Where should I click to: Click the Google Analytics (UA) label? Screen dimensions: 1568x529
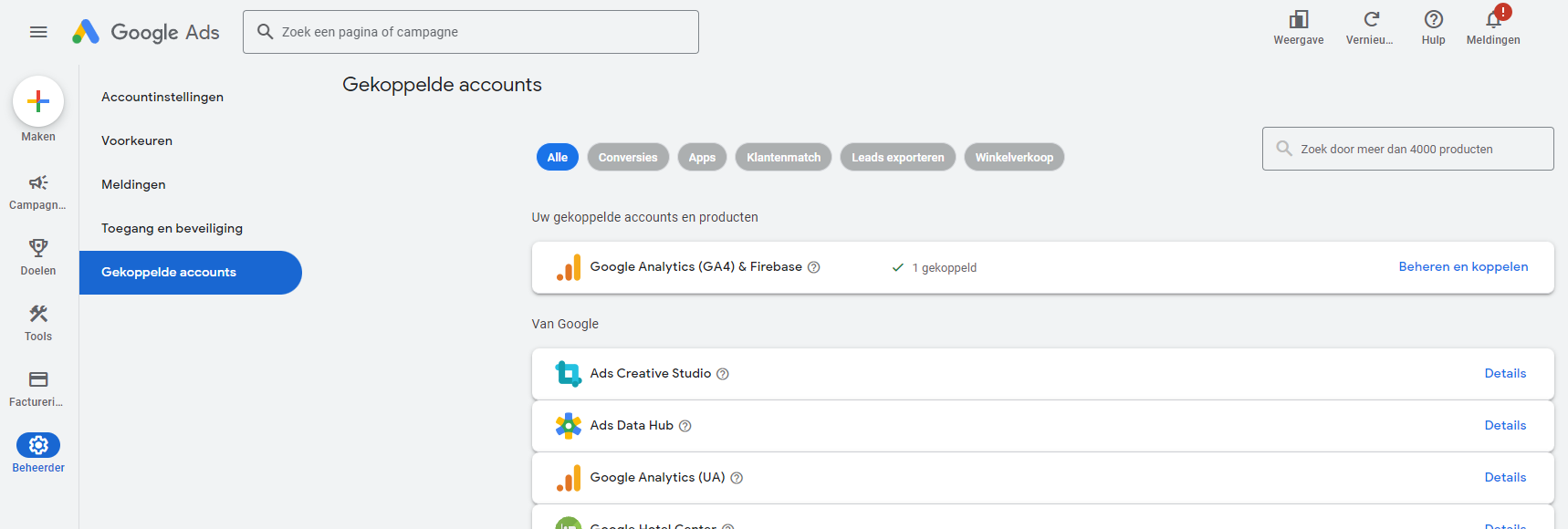658,478
